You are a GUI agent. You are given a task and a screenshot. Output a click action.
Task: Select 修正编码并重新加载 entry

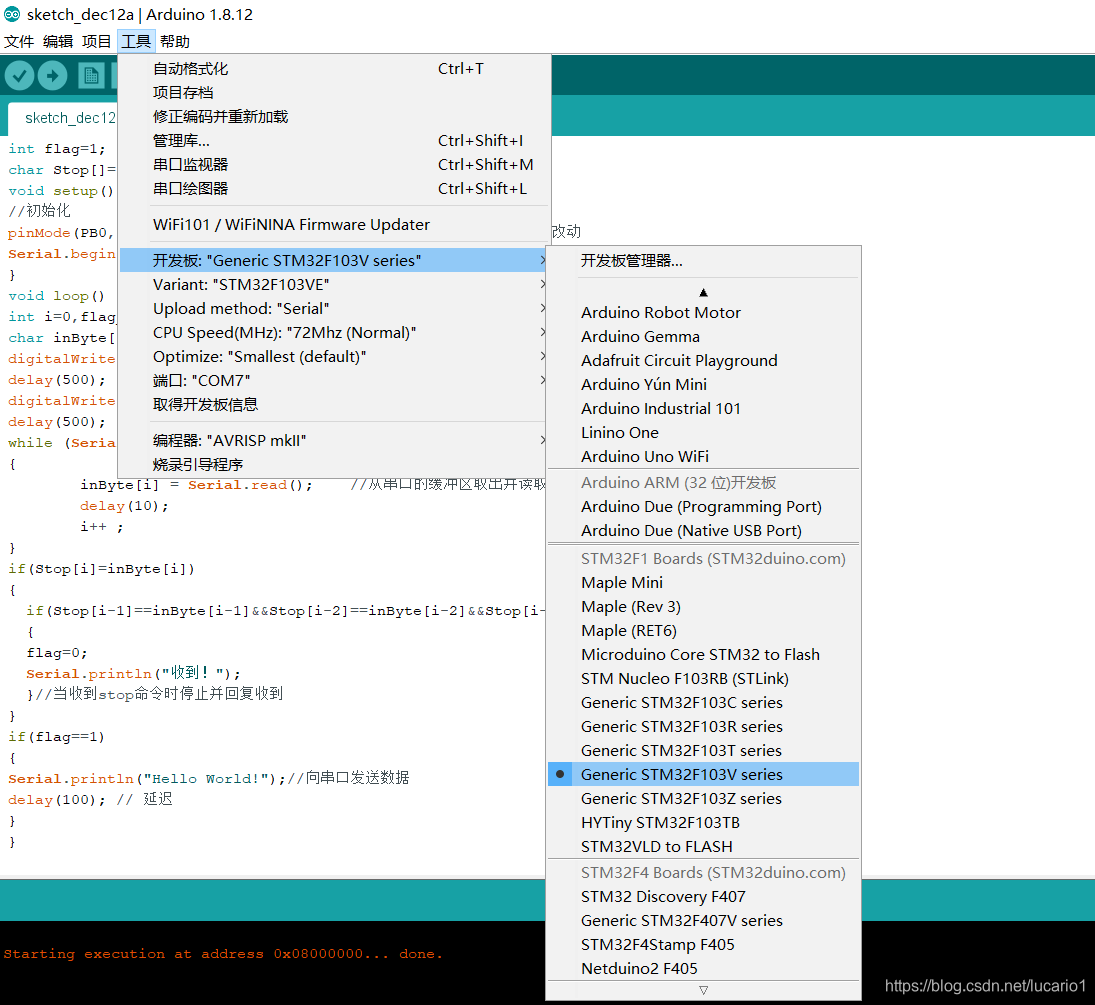[334, 116]
